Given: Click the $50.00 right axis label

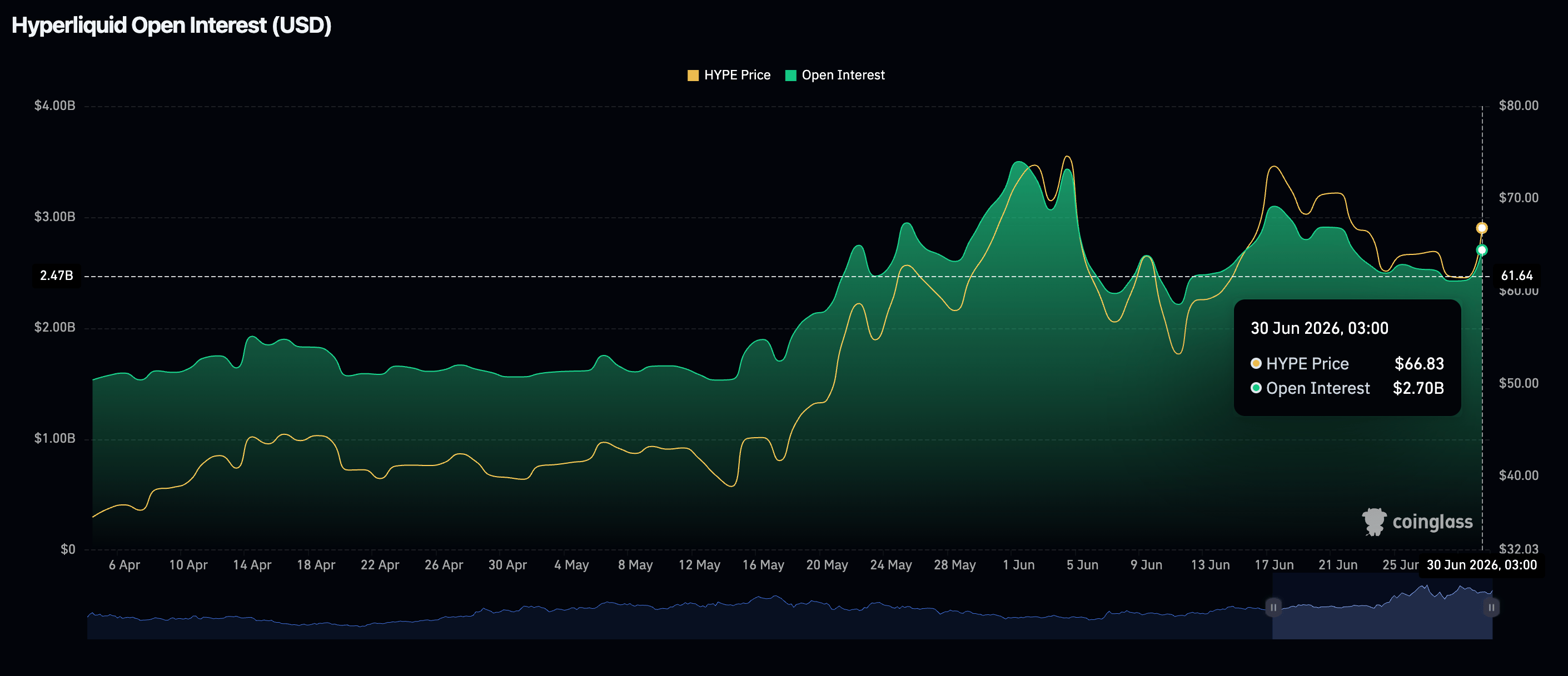Looking at the screenshot, I should [x=1518, y=383].
